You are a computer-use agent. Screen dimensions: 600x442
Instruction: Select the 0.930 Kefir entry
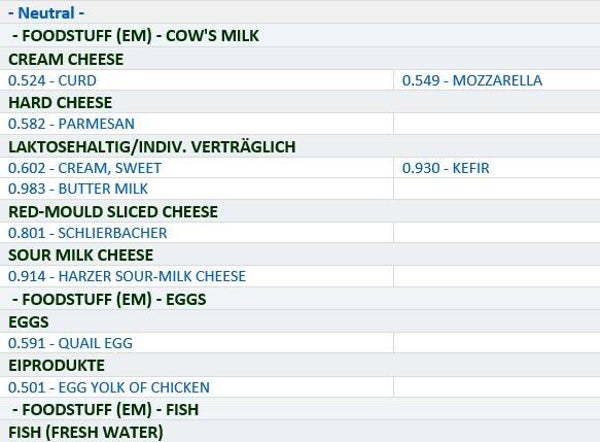coord(446,168)
